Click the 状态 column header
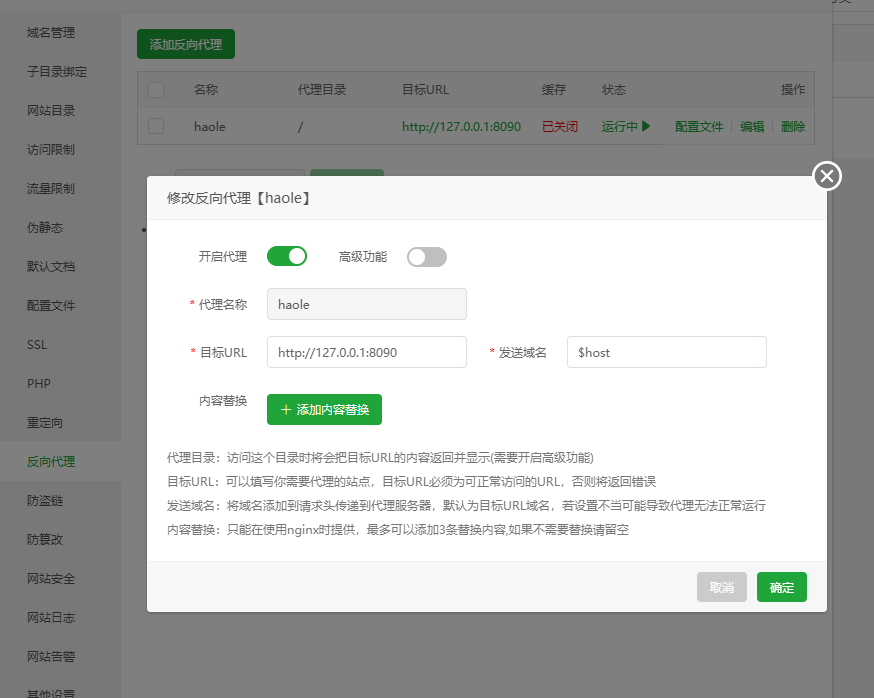The height and width of the screenshot is (698, 874). tap(614, 90)
